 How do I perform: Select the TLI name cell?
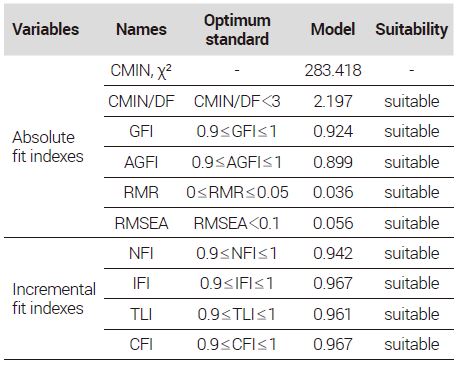click(x=141, y=314)
